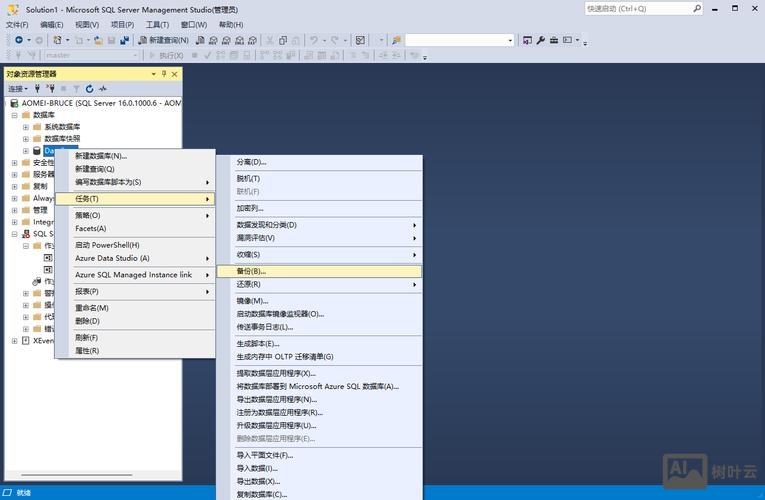Choose 还原(R) in the tasks submenu
This screenshot has width=765, height=500.
coord(248,284)
